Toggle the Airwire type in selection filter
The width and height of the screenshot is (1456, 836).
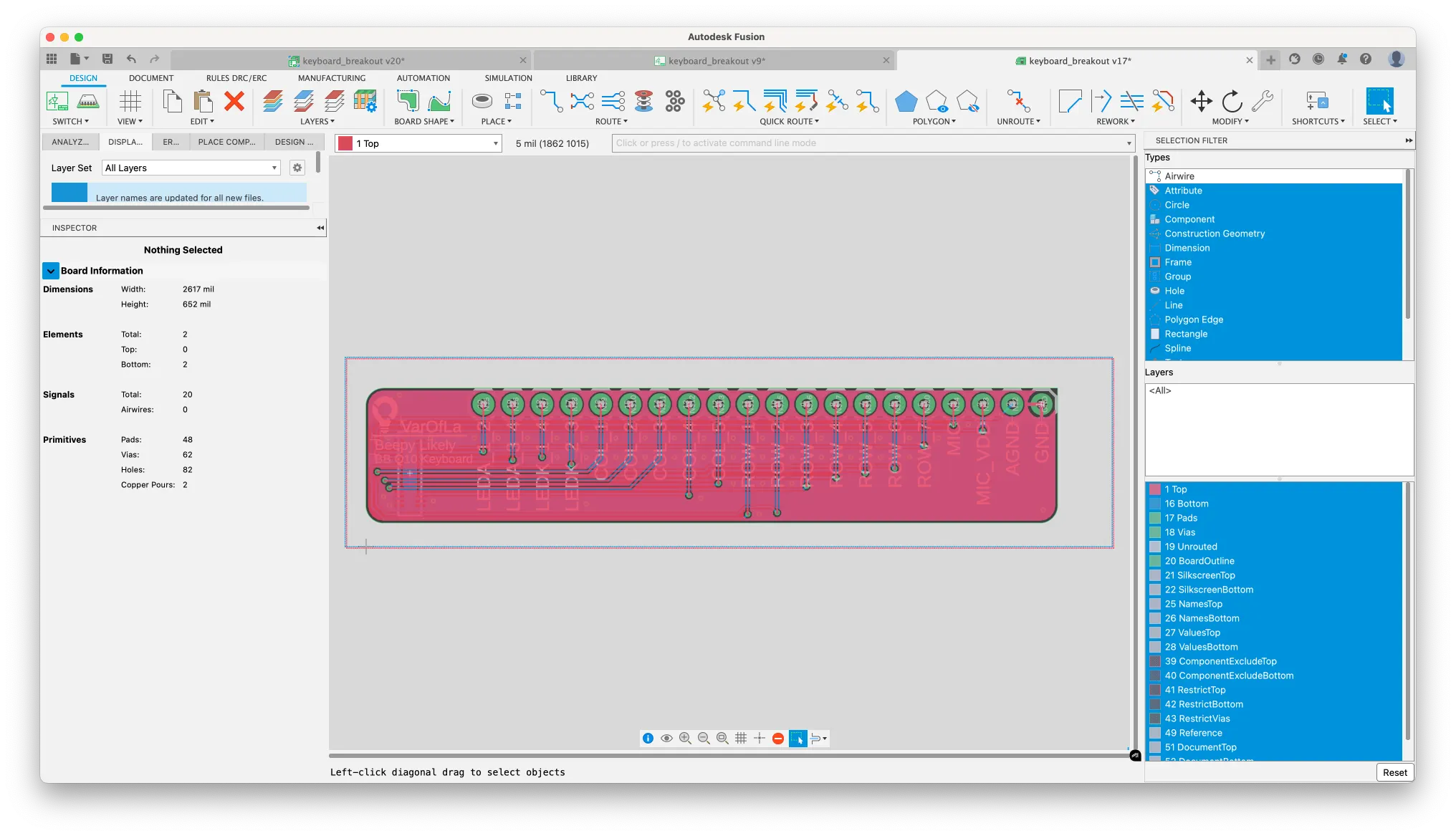(1179, 176)
